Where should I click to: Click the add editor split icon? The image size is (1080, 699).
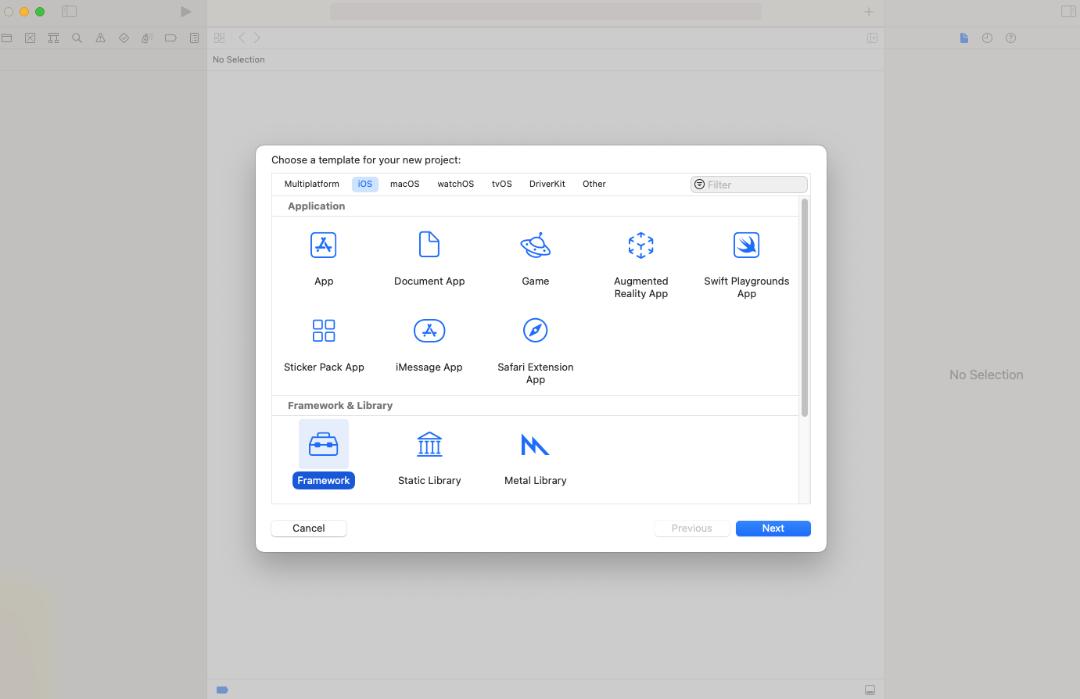[872, 38]
